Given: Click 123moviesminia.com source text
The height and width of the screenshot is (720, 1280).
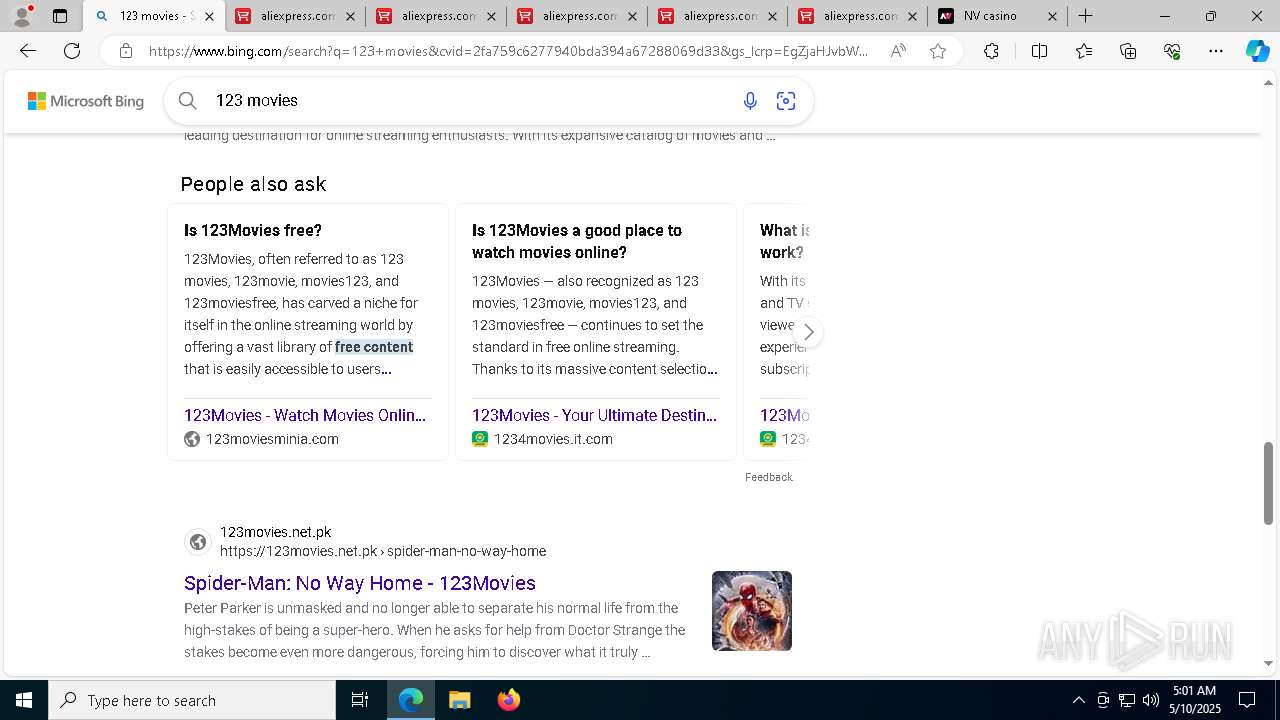Looking at the screenshot, I should click(x=272, y=439).
